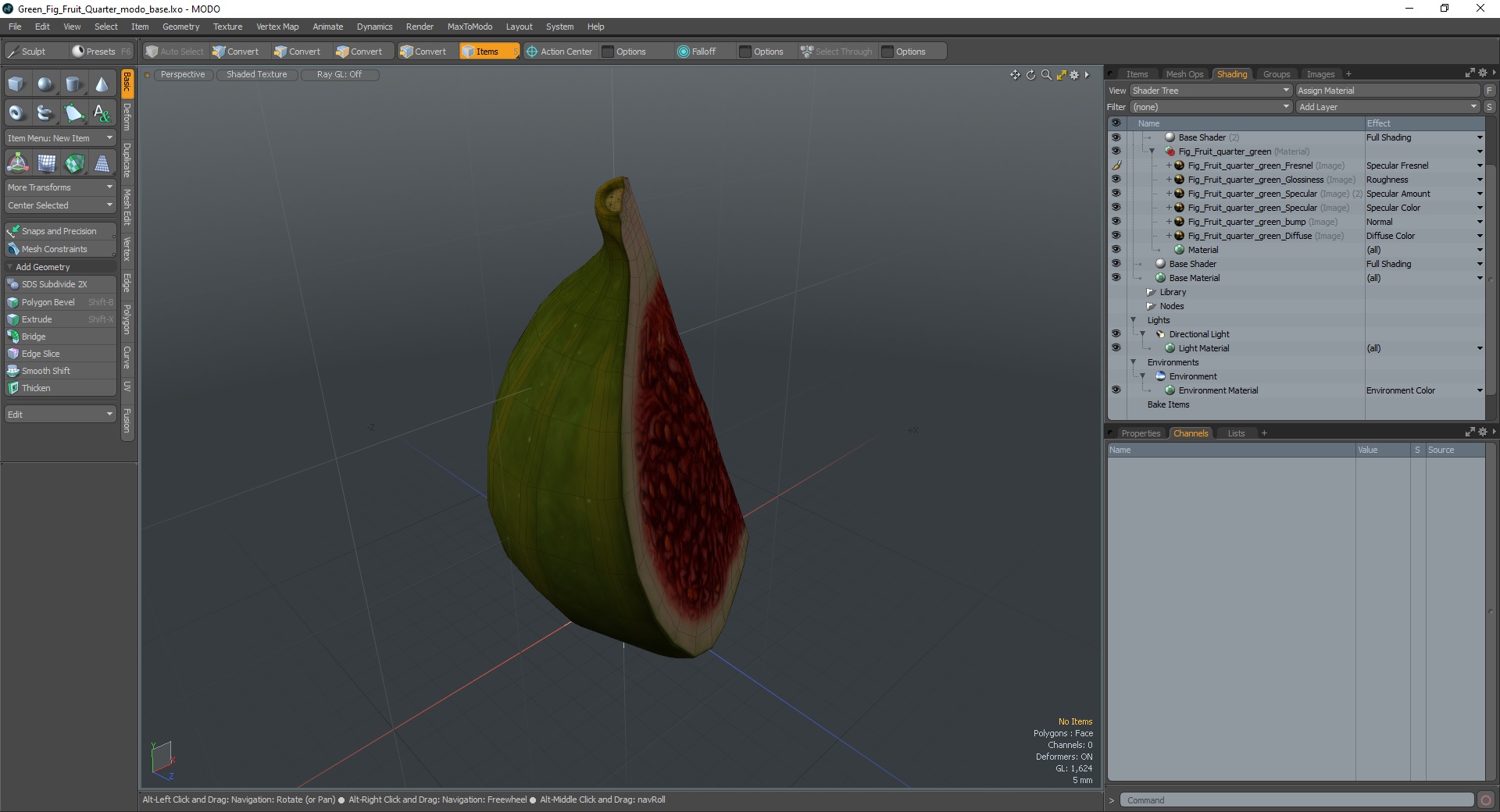1500x812 pixels.
Task: Select the spiral Tube primitive tool
Action: 45,113
